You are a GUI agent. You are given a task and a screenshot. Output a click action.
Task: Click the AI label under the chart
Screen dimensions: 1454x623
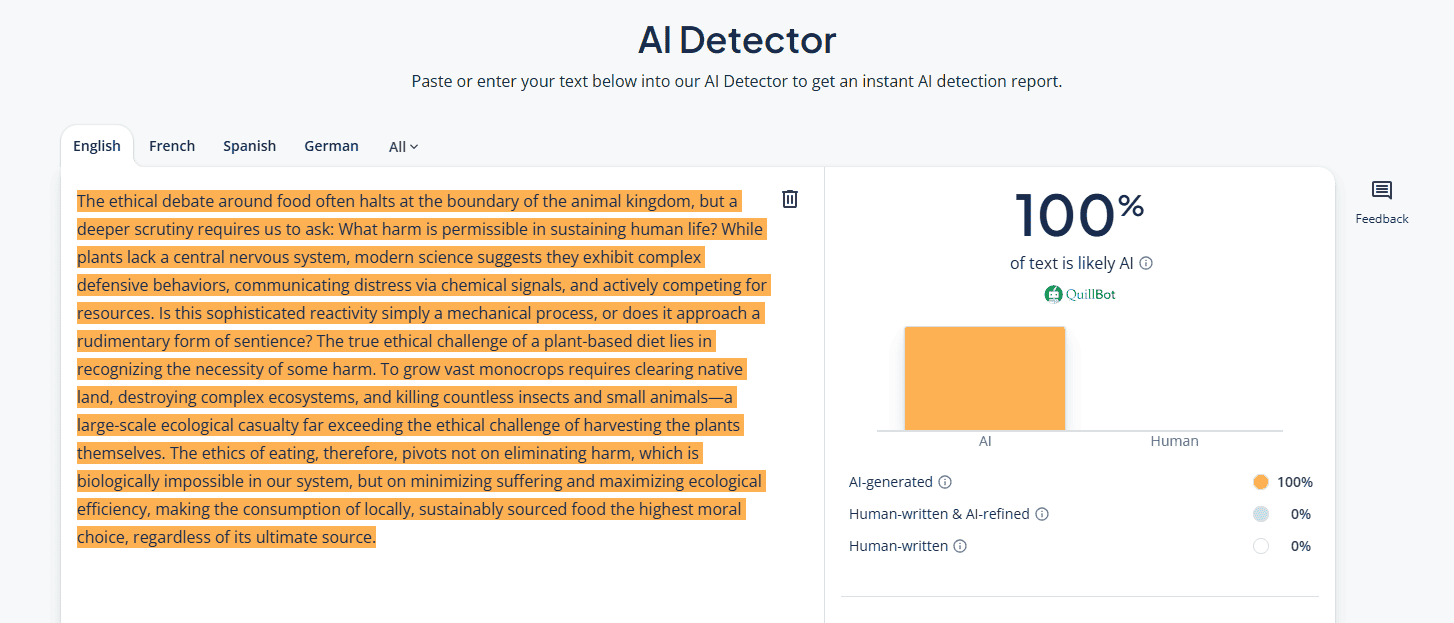(x=985, y=441)
